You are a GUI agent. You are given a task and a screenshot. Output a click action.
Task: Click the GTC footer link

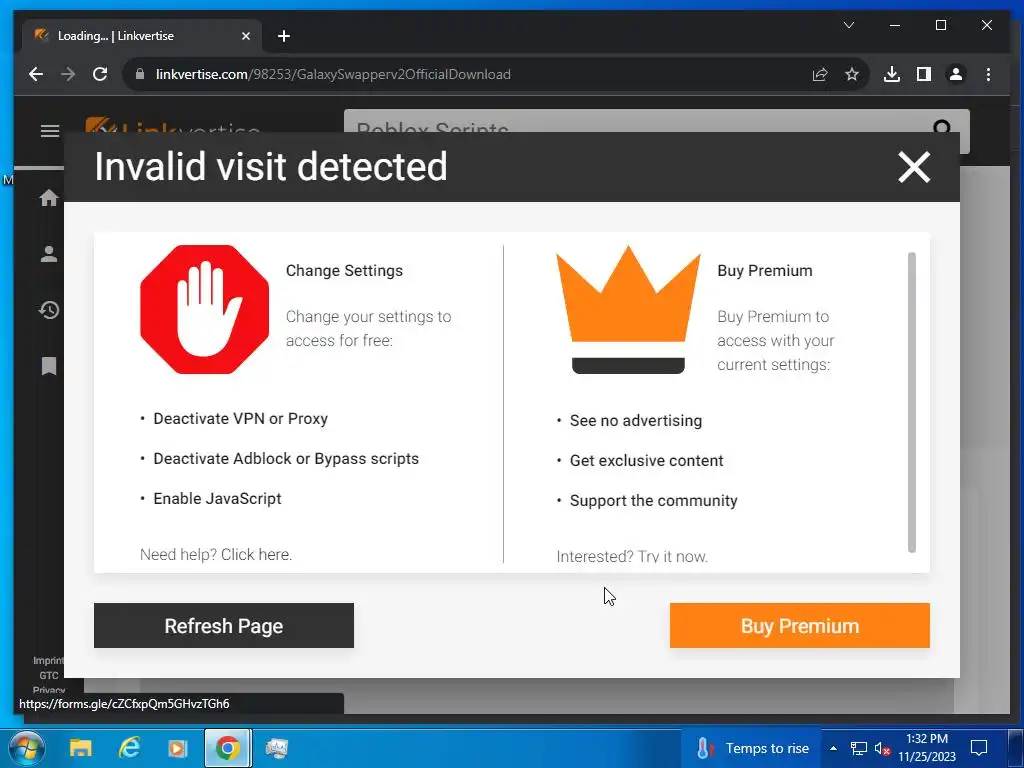tap(49, 675)
